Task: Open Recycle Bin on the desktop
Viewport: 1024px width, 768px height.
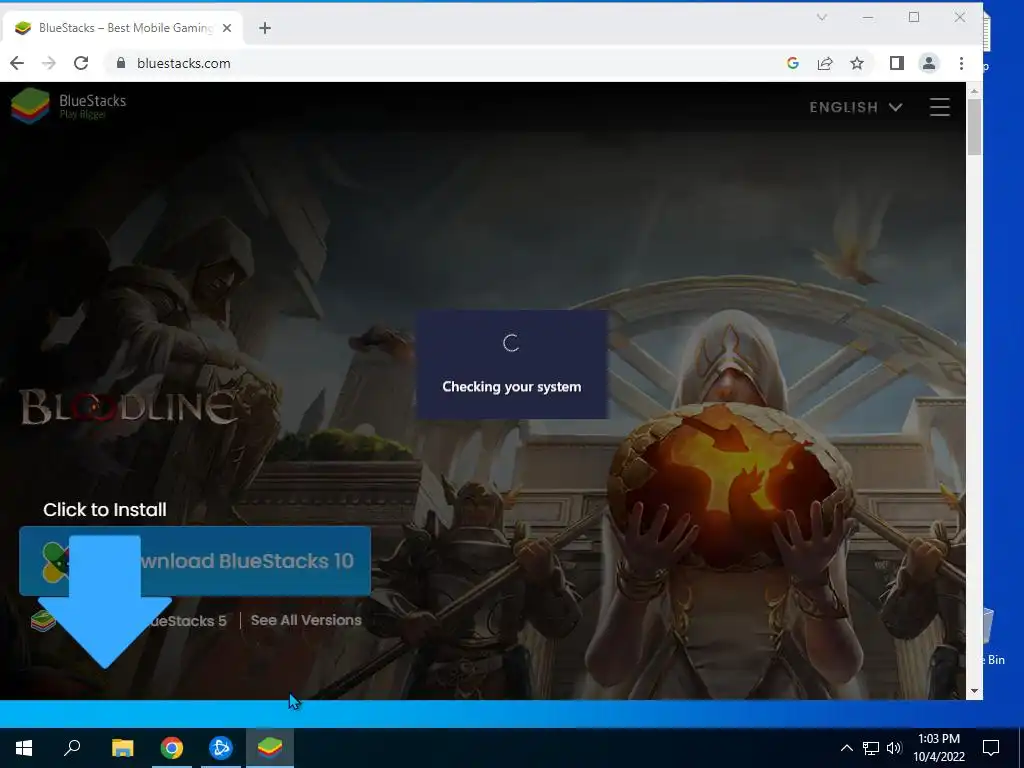Action: click(994, 637)
